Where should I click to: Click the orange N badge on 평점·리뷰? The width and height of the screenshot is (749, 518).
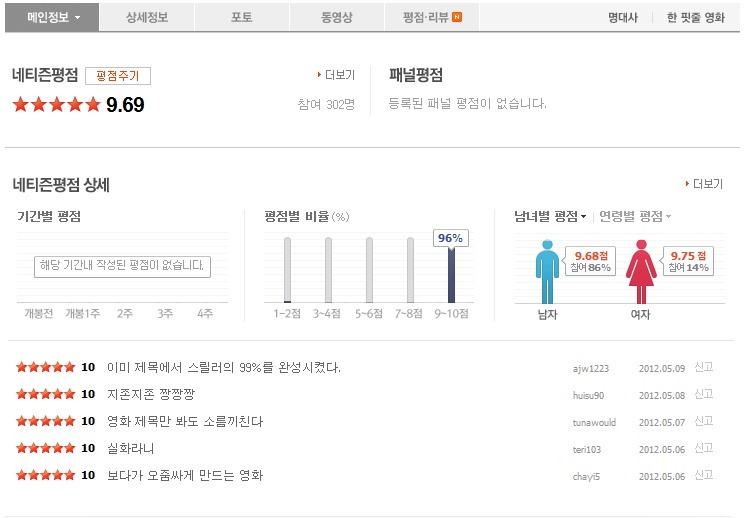(457, 17)
